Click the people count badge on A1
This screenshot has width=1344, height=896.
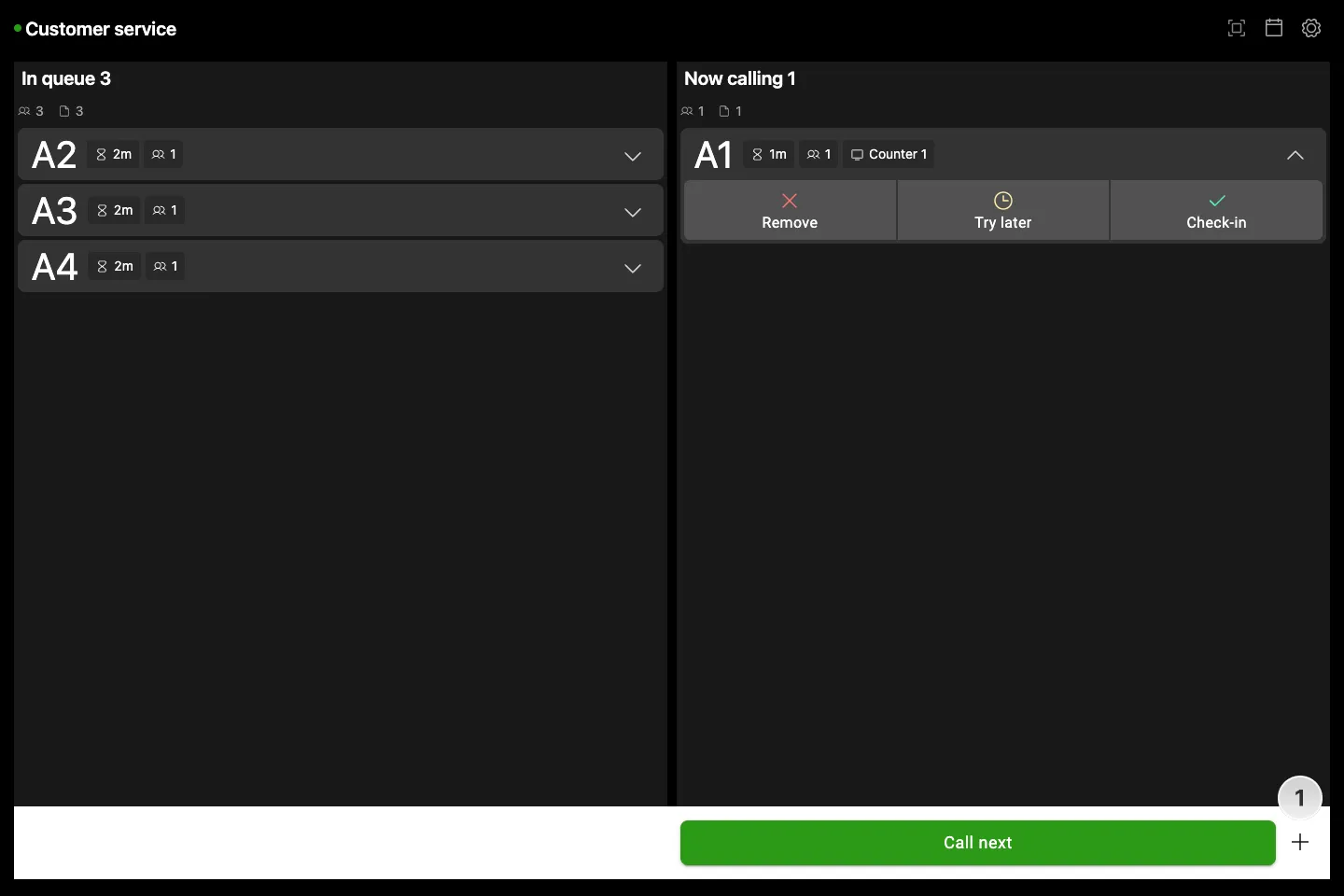(x=819, y=154)
